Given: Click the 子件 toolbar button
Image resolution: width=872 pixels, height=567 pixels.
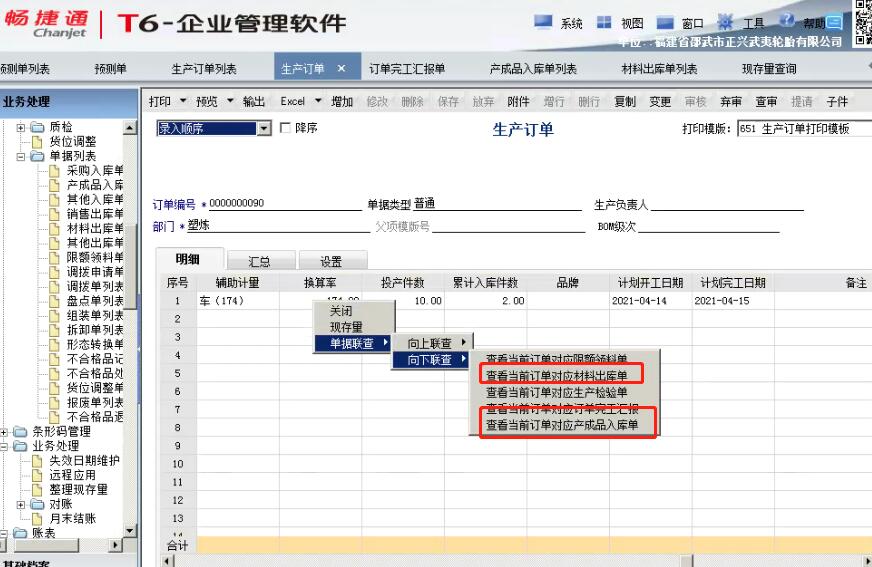Looking at the screenshot, I should coord(837,101).
